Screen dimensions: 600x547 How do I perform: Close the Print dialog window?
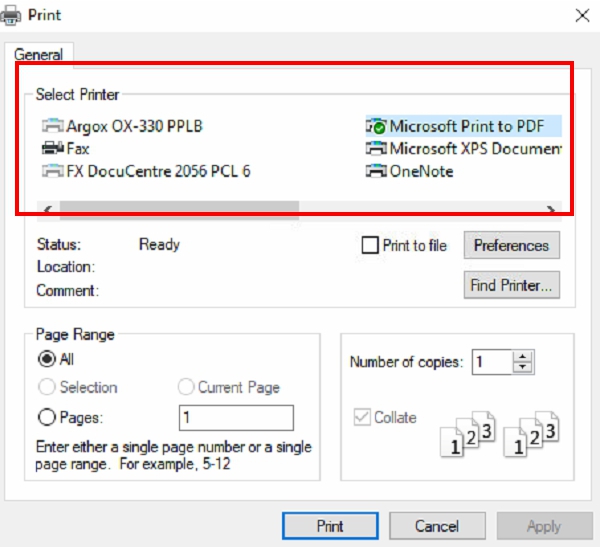tap(582, 15)
